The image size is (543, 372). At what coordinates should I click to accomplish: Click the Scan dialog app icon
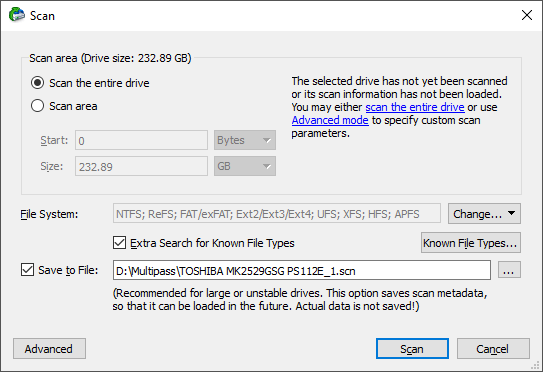click(17, 15)
